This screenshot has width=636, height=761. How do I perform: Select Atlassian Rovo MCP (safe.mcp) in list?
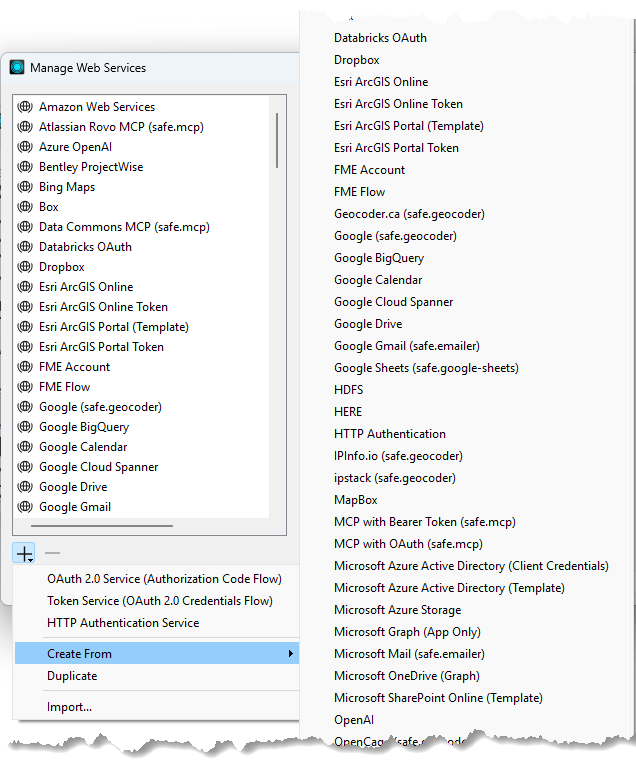[121, 127]
